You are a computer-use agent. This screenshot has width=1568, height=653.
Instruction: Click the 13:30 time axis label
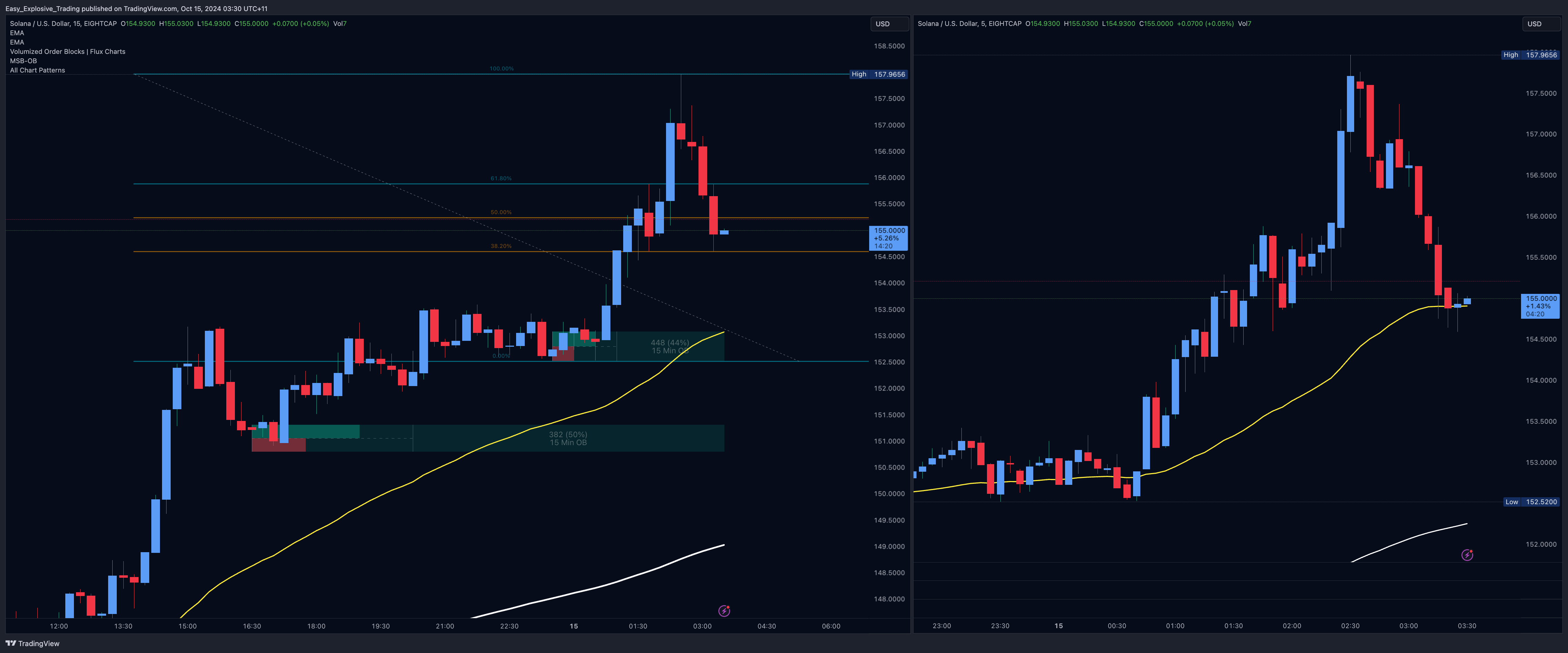123,626
